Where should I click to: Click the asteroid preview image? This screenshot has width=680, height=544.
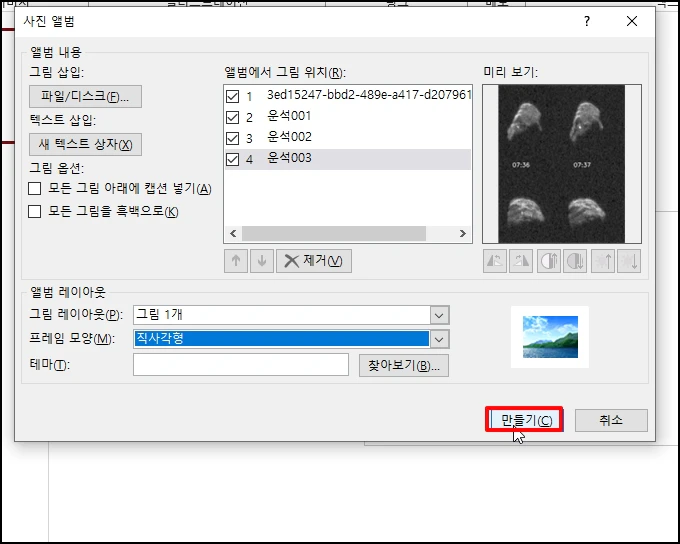(x=562, y=164)
